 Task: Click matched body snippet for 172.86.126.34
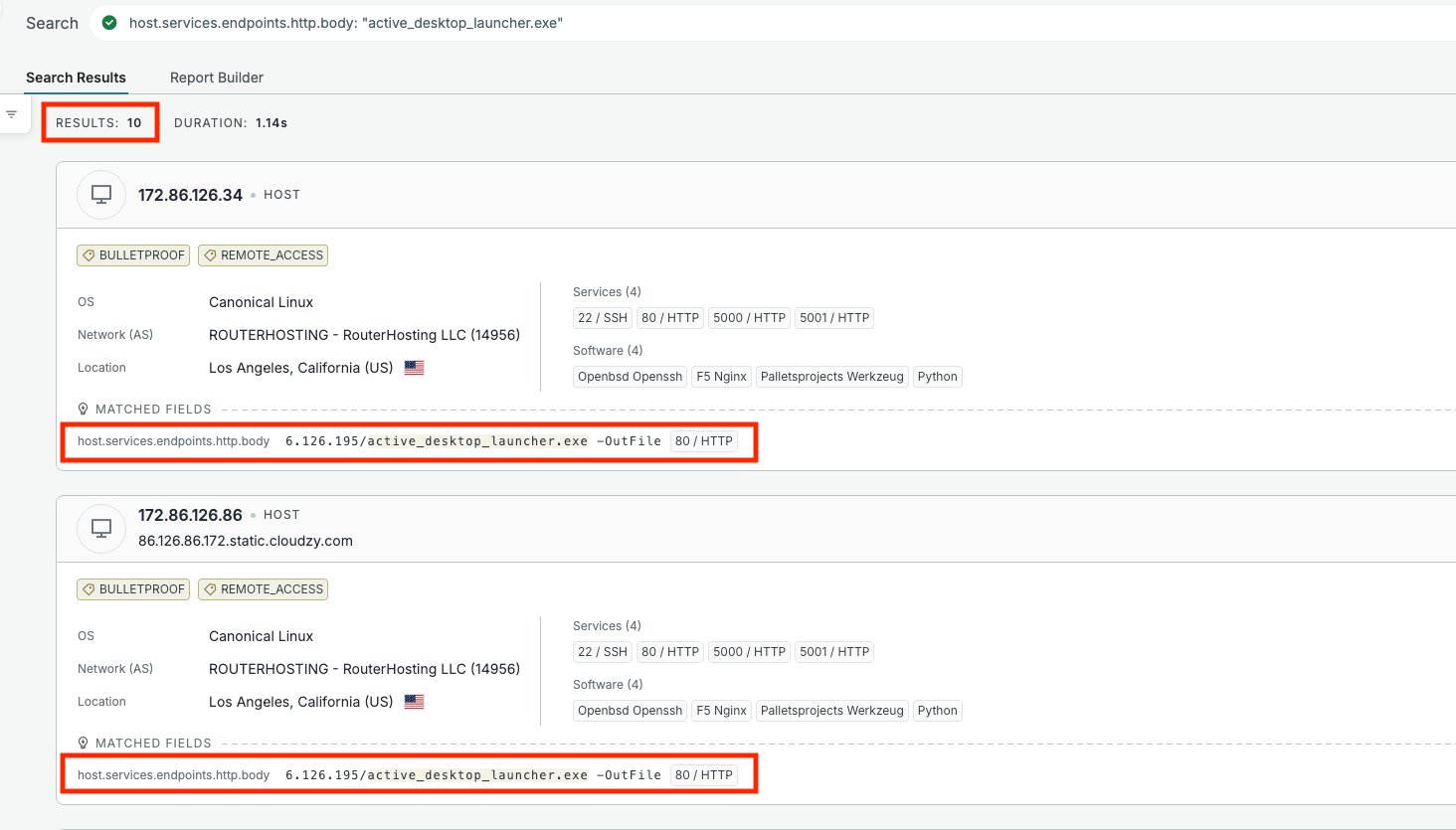[473, 441]
